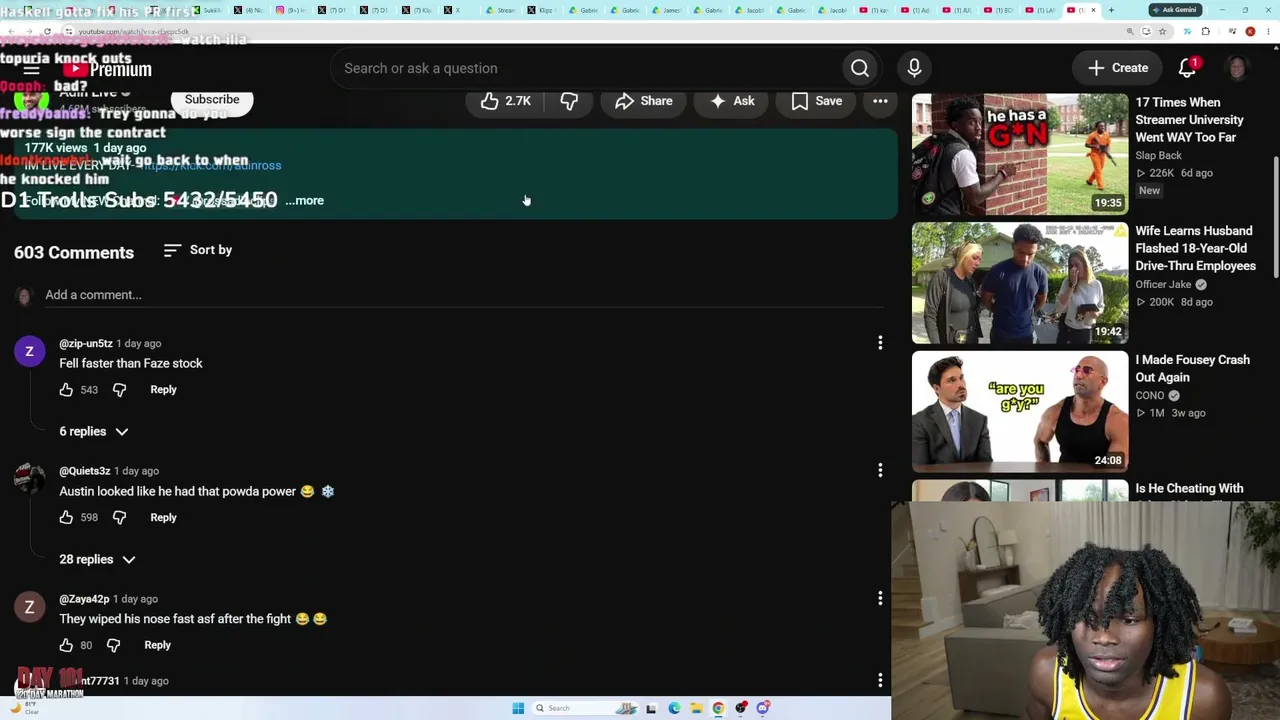Click the Windows taskbar Search box
This screenshot has width=1280, height=720.
[x=585, y=709]
